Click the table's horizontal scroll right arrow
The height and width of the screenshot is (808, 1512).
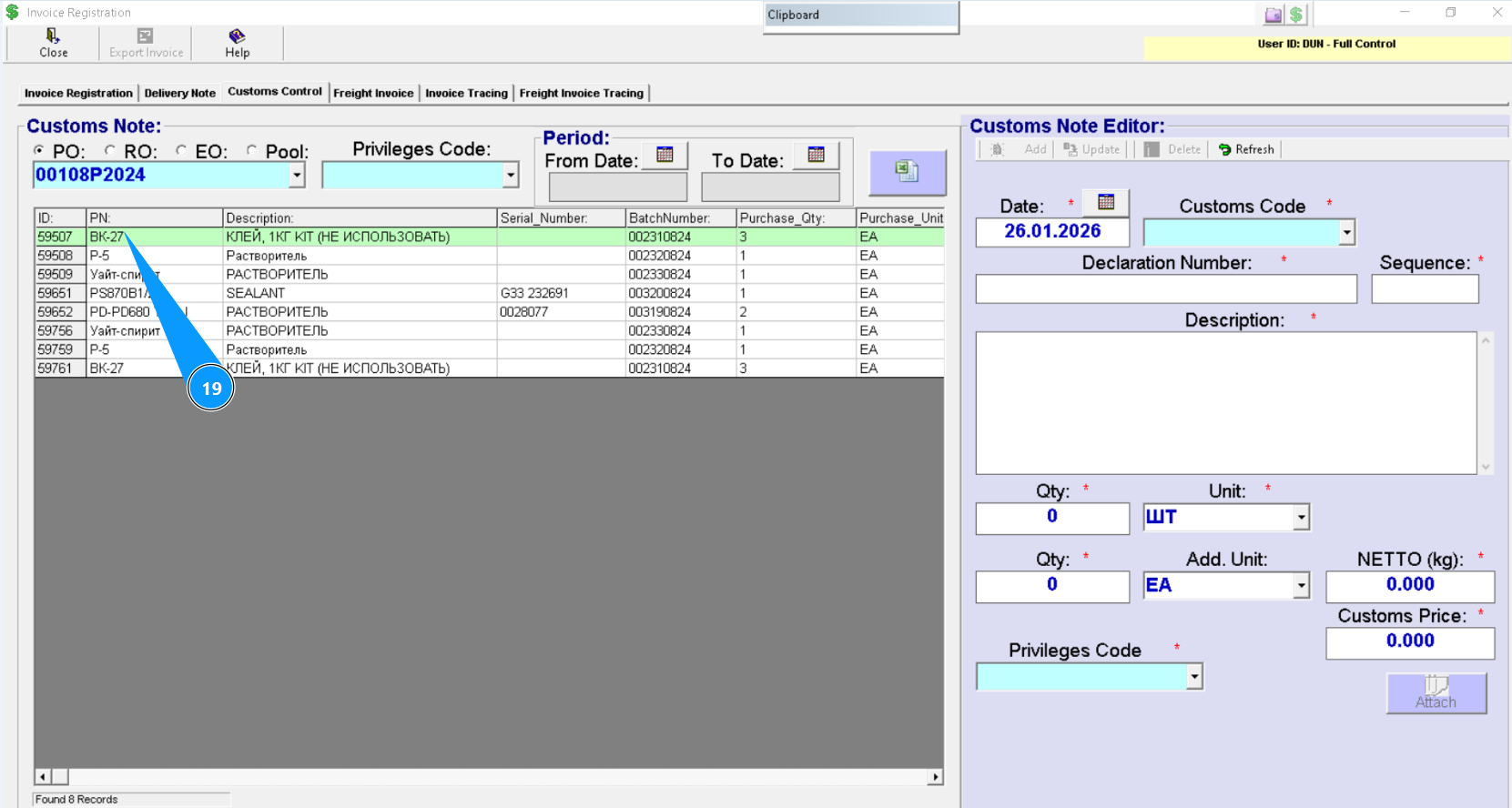pyautogui.click(x=935, y=777)
